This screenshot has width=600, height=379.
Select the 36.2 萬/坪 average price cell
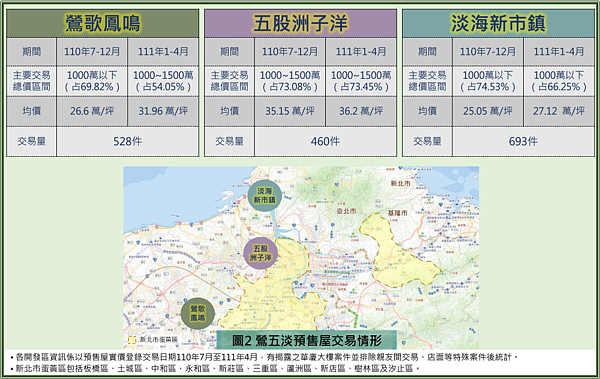click(361, 111)
